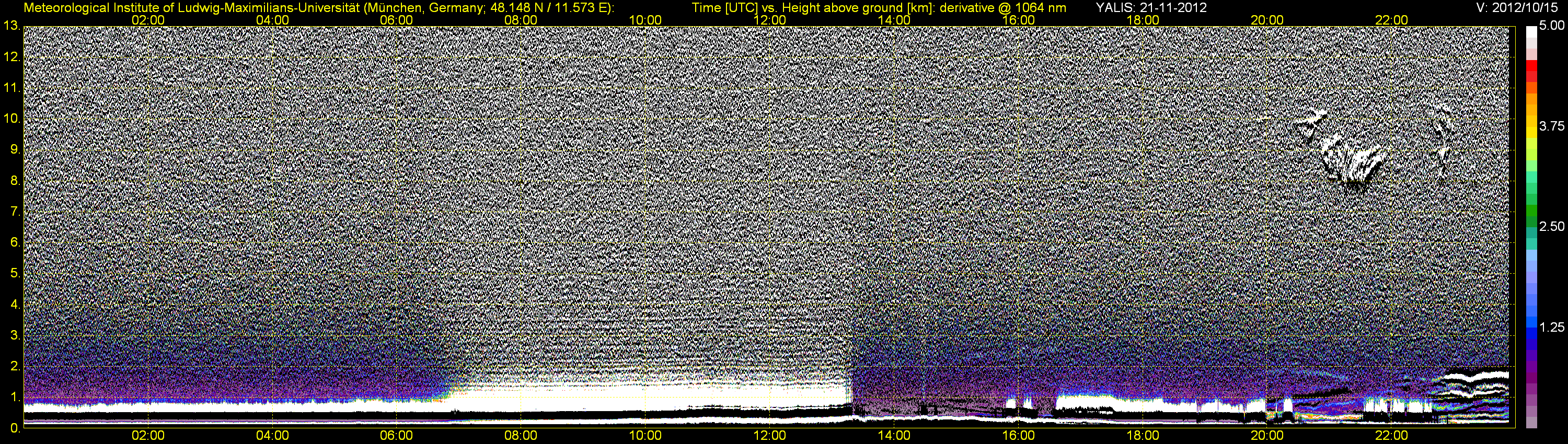Click the height axis label '0.'

tap(15, 428)
